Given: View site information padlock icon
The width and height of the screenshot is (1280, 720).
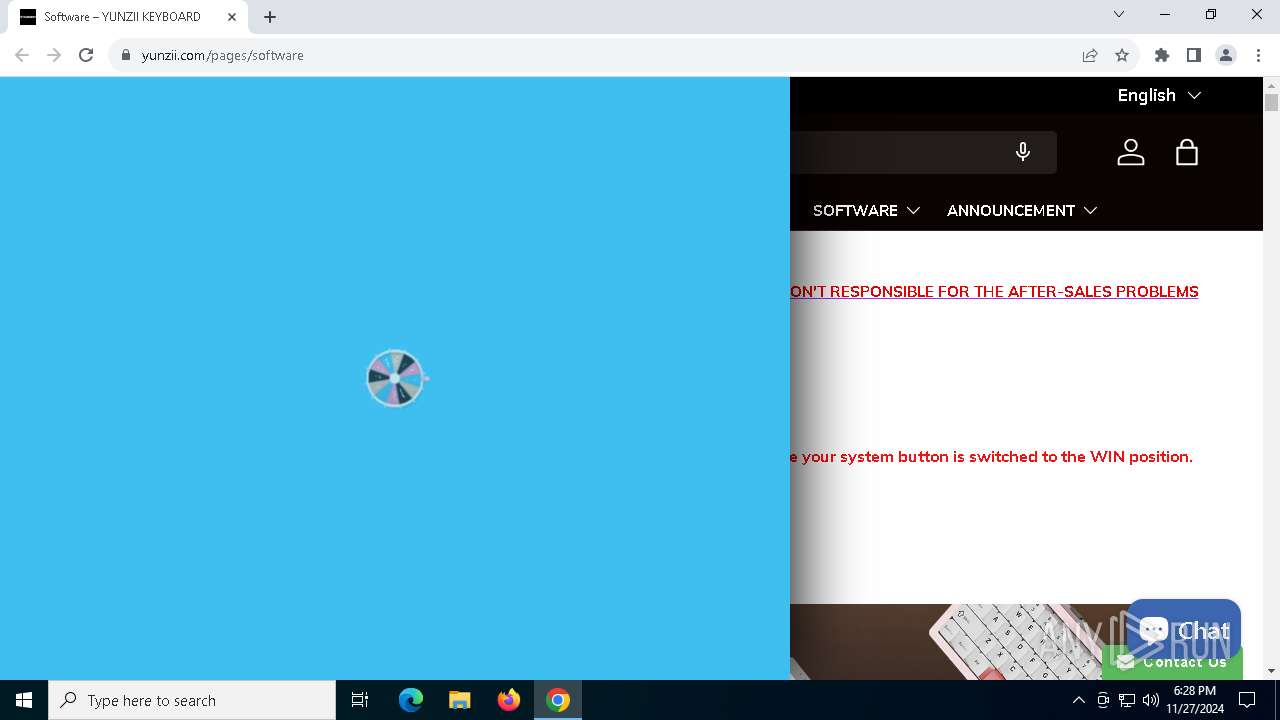Looking at the screenshot, I should click(x=126, y=55).
